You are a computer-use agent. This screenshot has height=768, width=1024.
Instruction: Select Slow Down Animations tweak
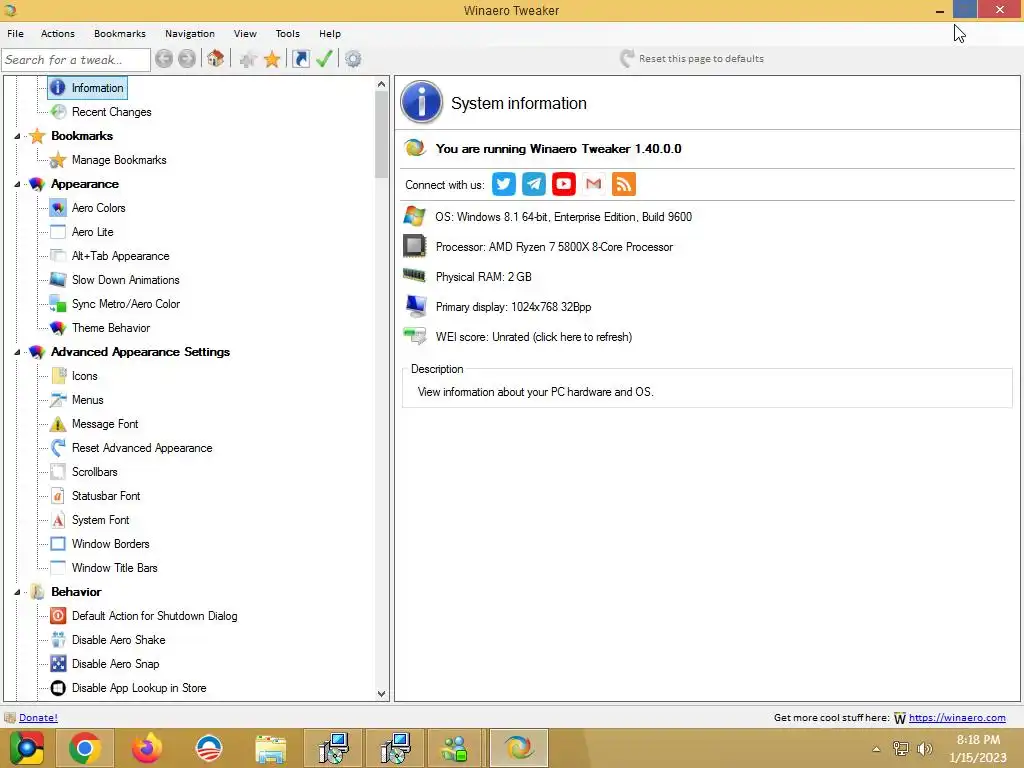click(x=125, y=280)
